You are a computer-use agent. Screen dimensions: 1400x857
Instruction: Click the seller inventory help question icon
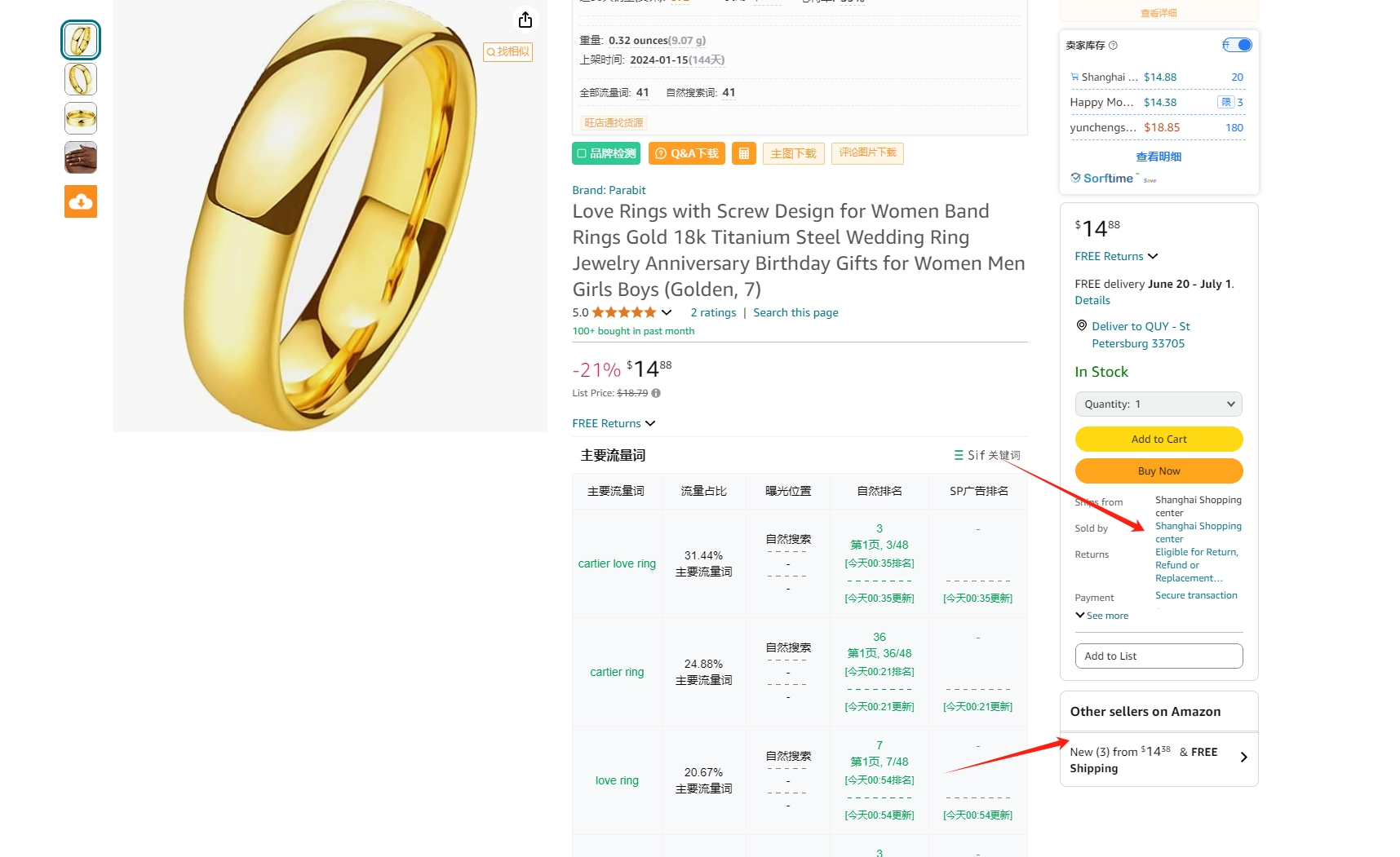point(1113,46)
